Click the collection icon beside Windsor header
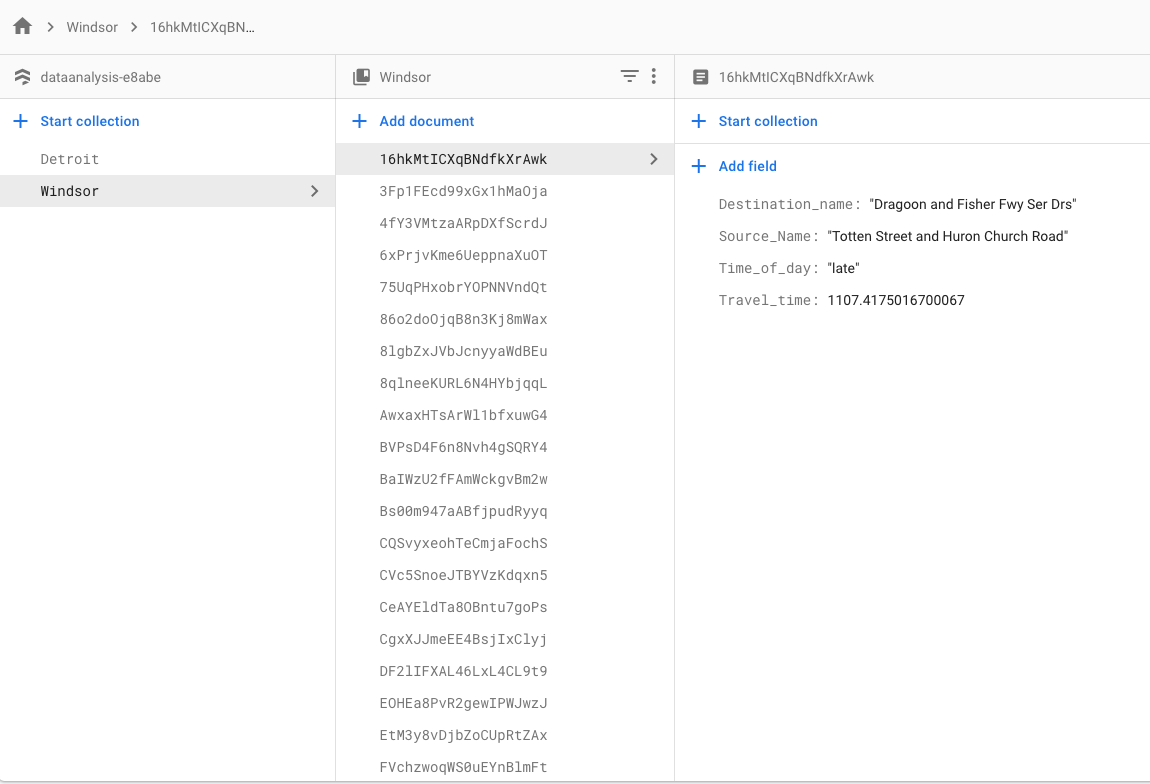 [362, 77]
